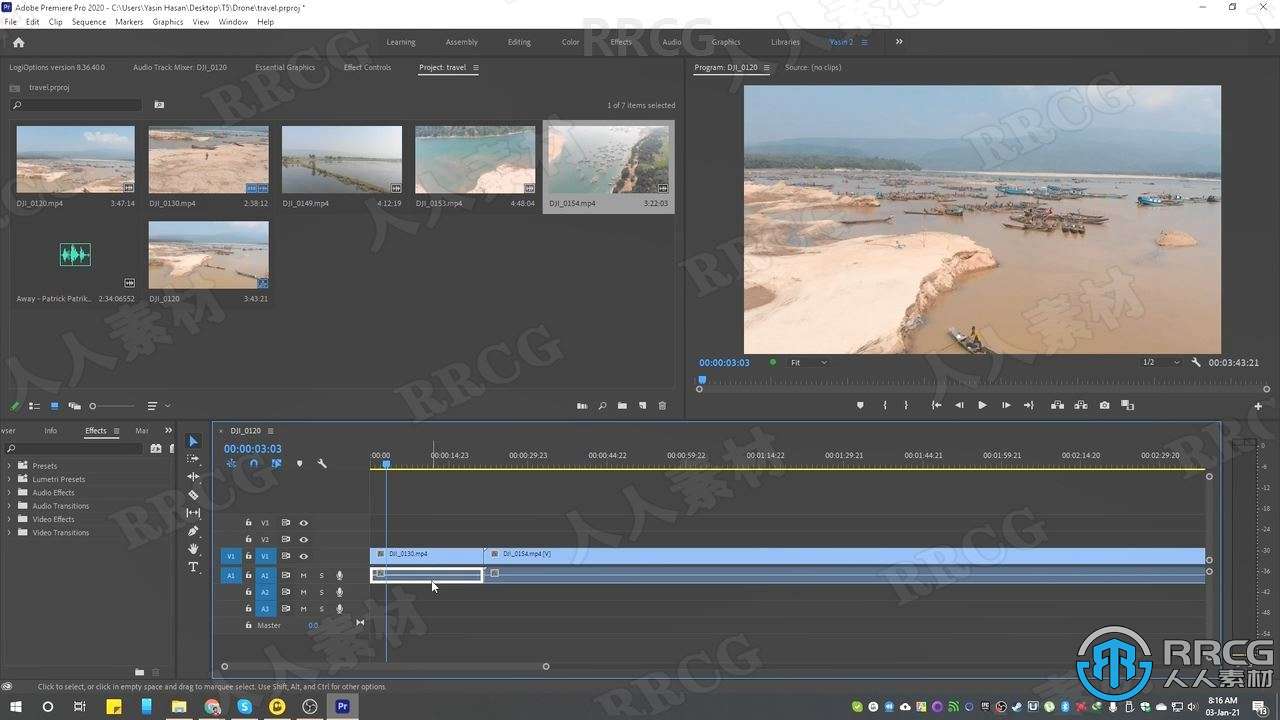The width and height of the screenshot is (1280, 720).
Task: Toggle V3 track output eye
Action: 304,523
